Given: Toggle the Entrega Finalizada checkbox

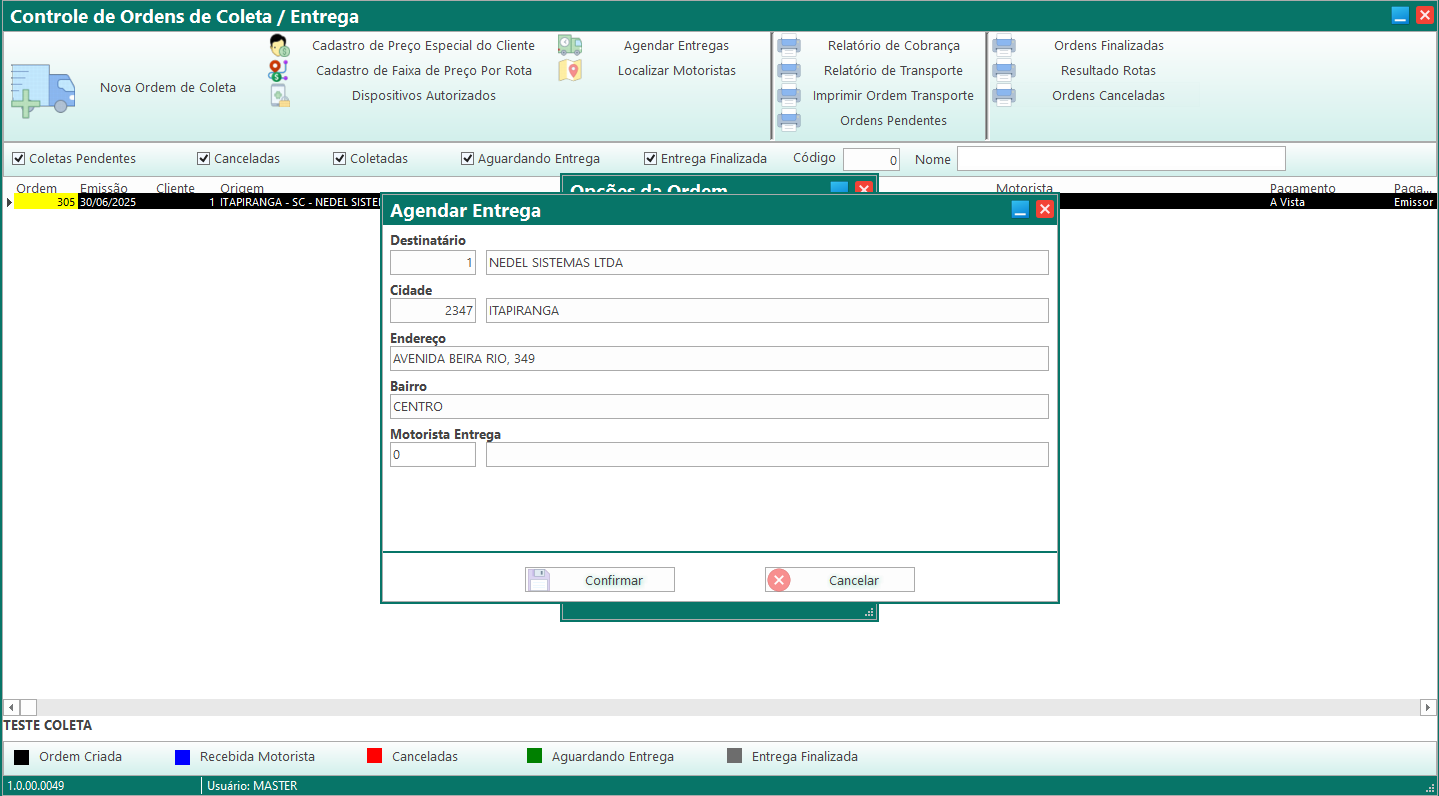Looking at the screenshot, I should pos(650,159).
